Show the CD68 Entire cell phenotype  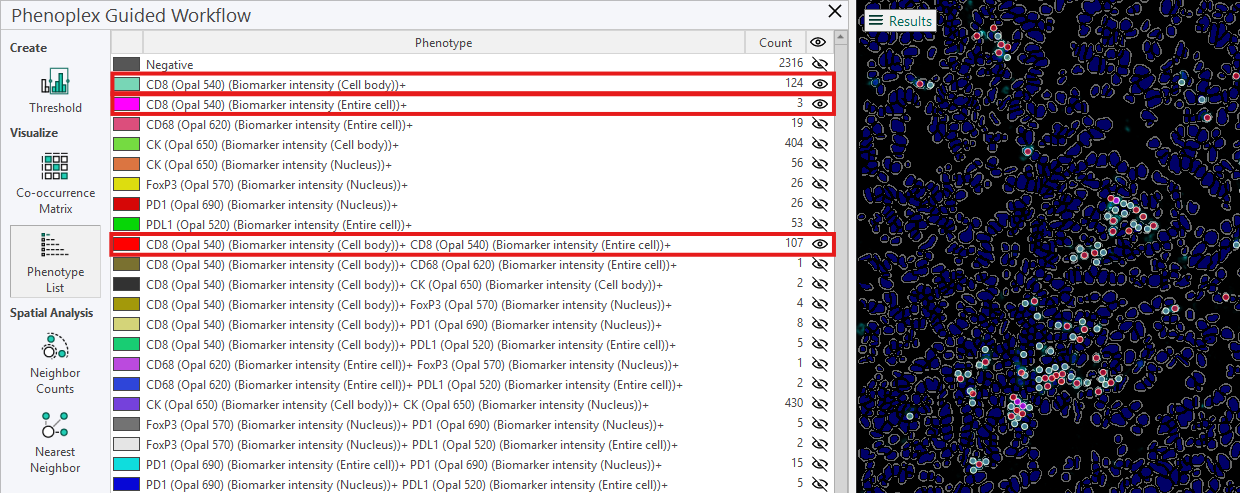[x=820, y=124]
